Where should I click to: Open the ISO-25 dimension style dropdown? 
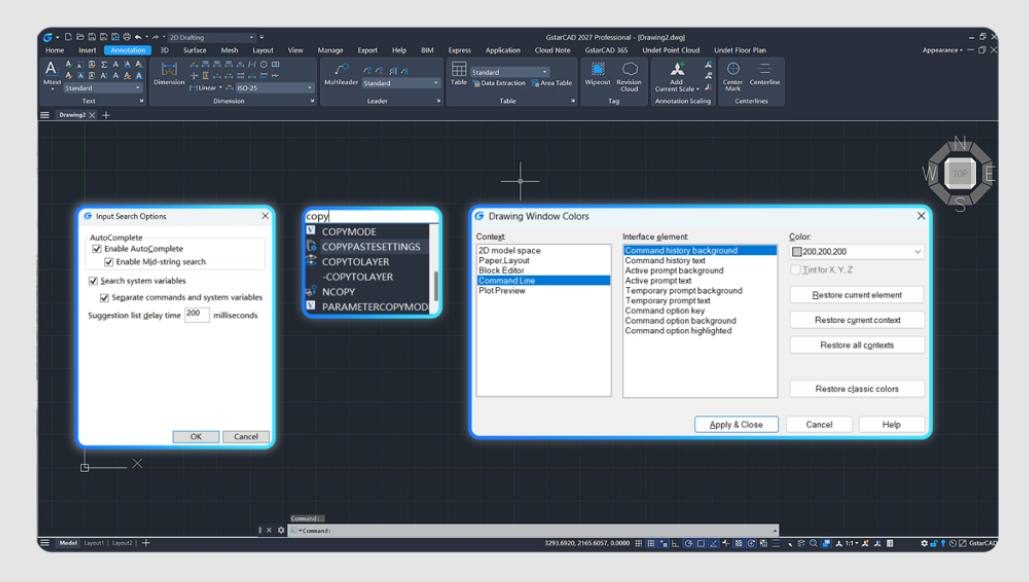[x=274, y=88]
